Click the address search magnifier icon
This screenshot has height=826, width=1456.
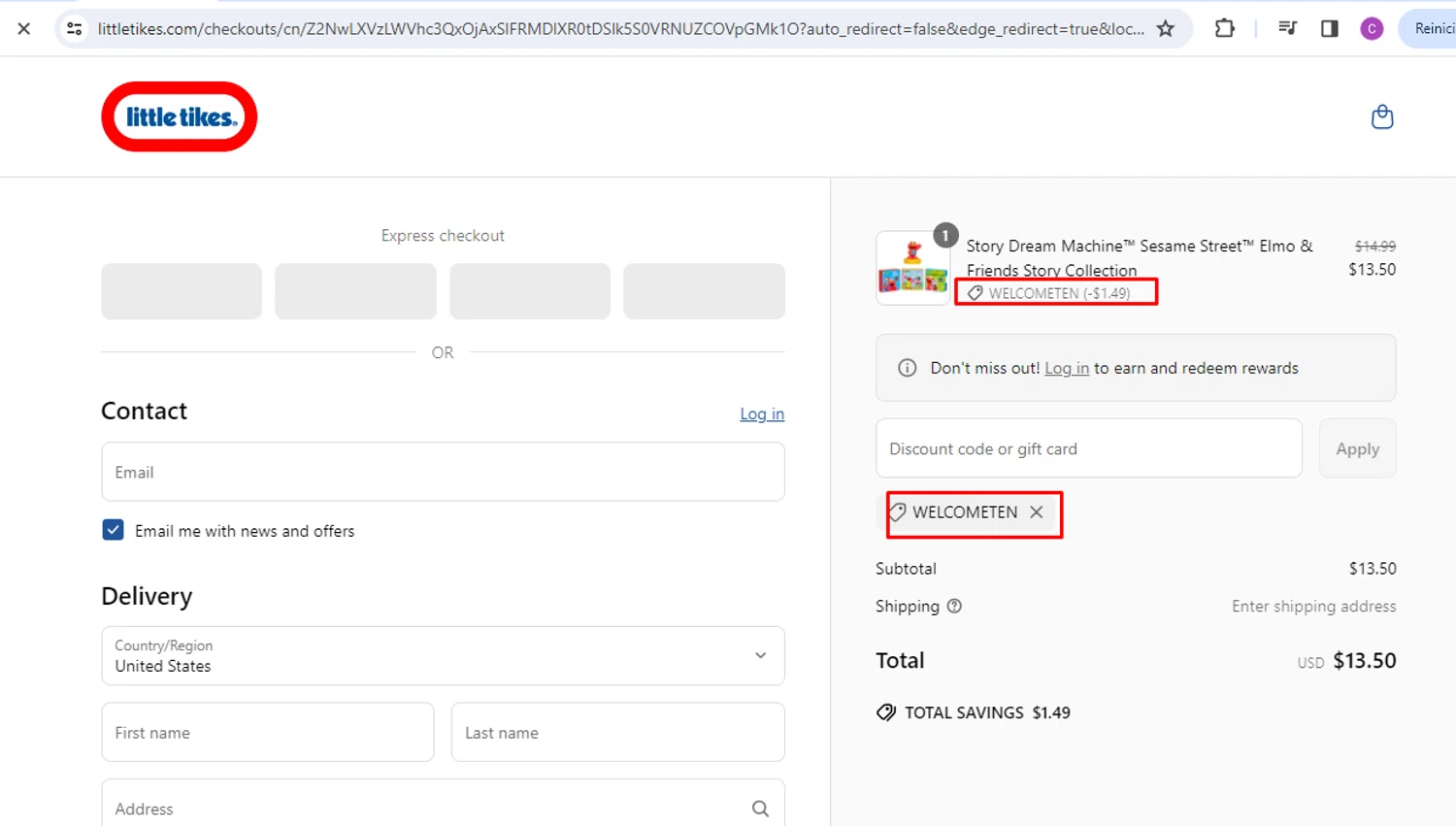click(x=760, y=809)
